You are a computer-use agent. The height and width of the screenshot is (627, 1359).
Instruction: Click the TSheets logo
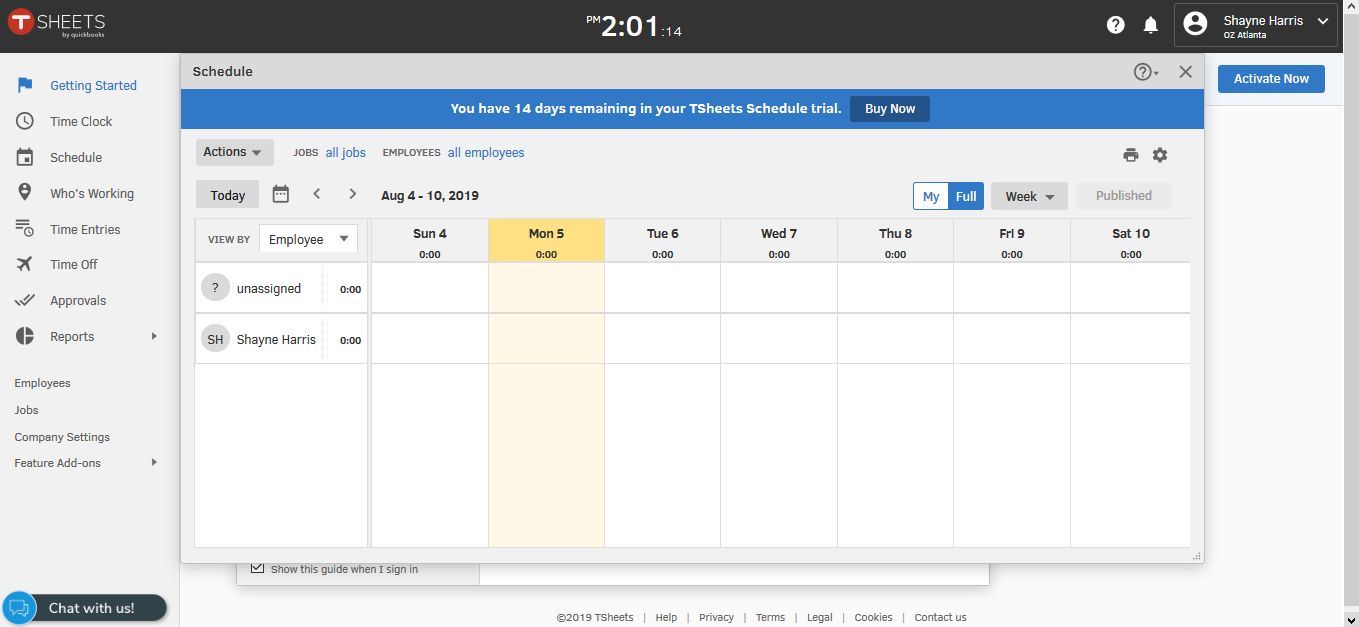(x=57, y=25)
